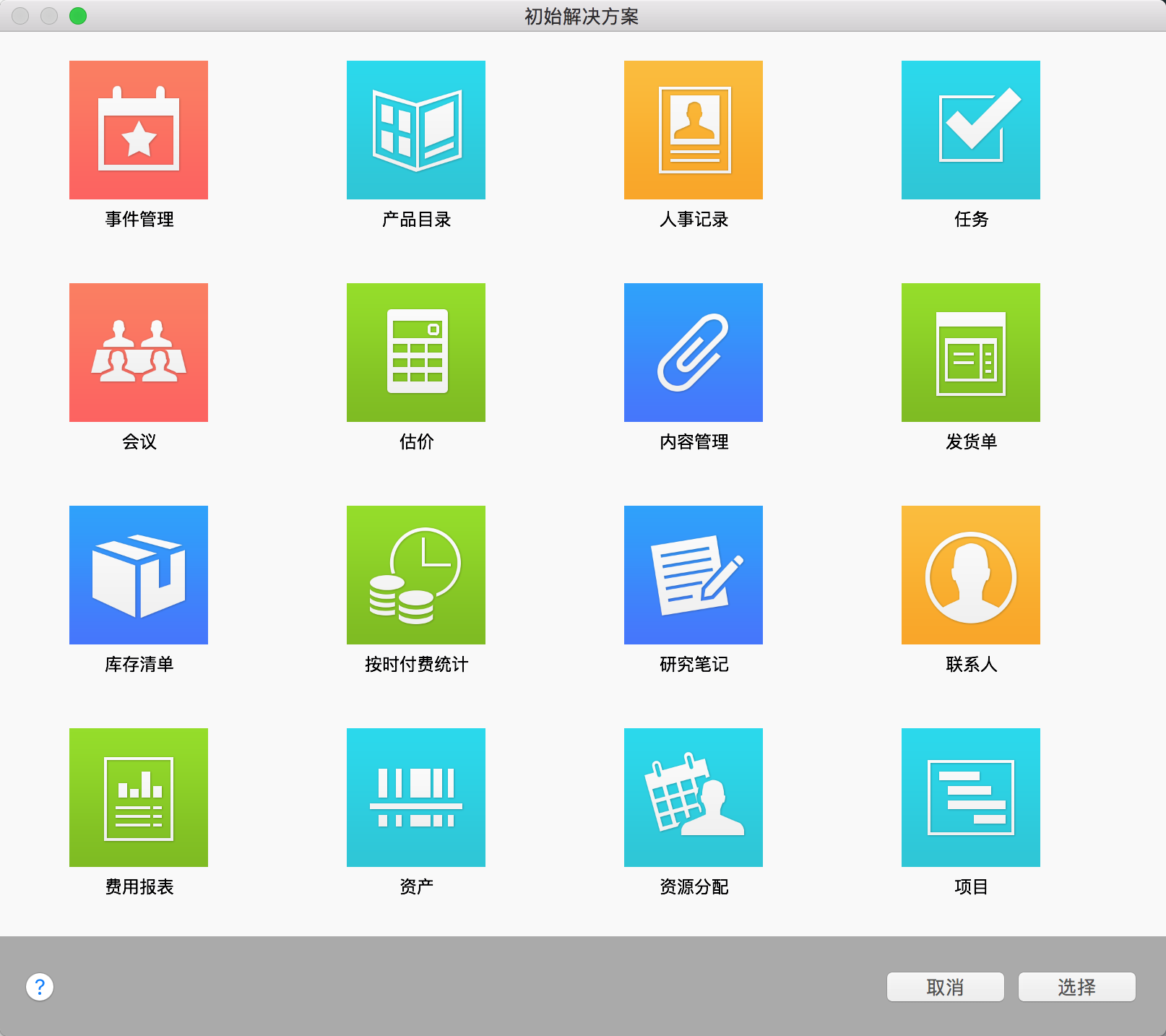The image size is (1166, 1036).
Task: Click the 研究笔记 text label
Action: coord(694,664)
